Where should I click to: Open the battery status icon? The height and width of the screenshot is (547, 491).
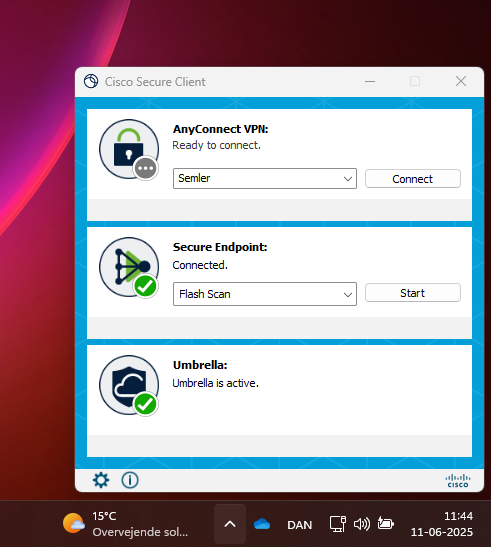386,524
